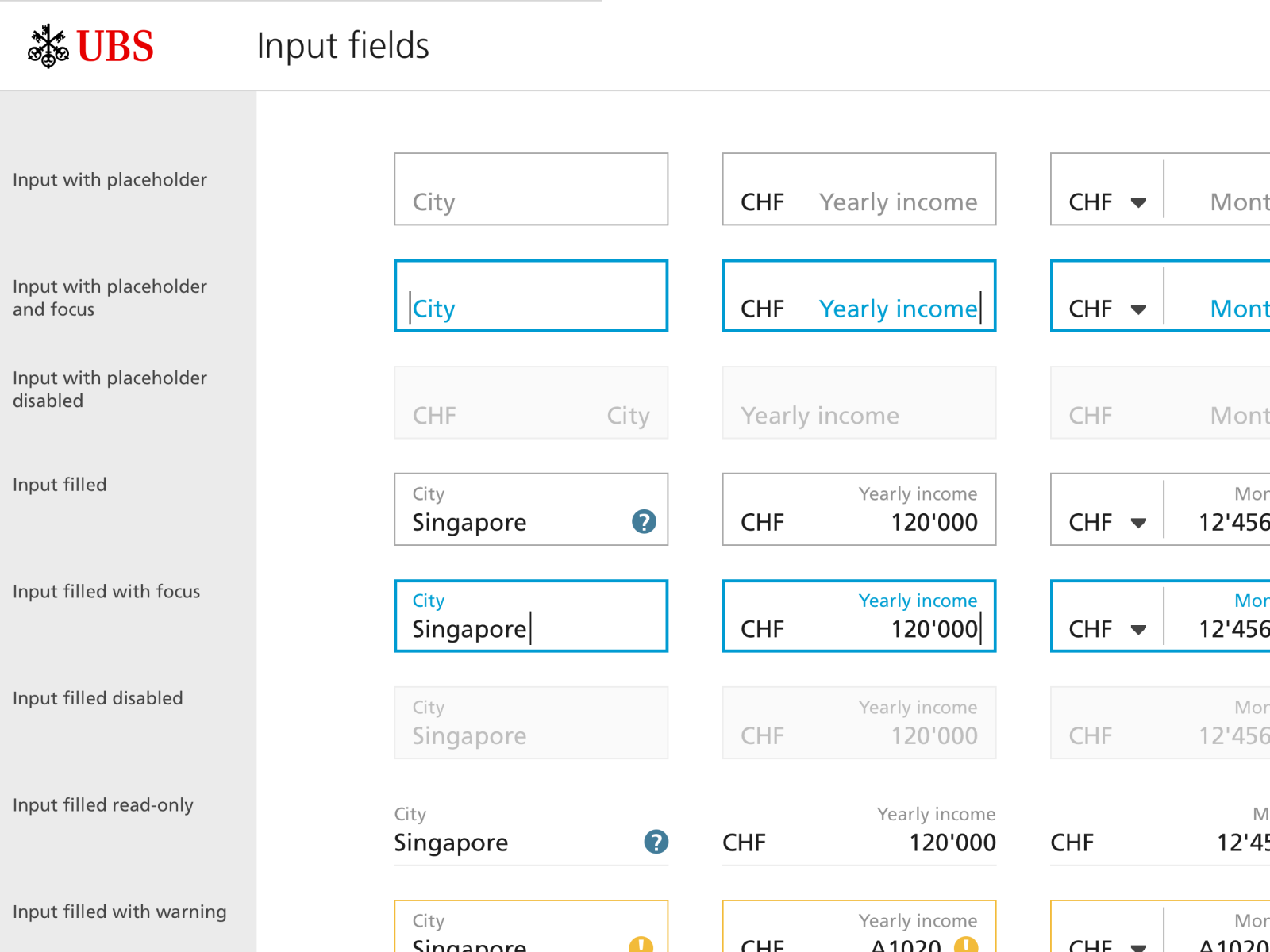The image size is (1270, 952).
Task: Click the 'Input with placeholder' sidebar label
Action: 110,180
